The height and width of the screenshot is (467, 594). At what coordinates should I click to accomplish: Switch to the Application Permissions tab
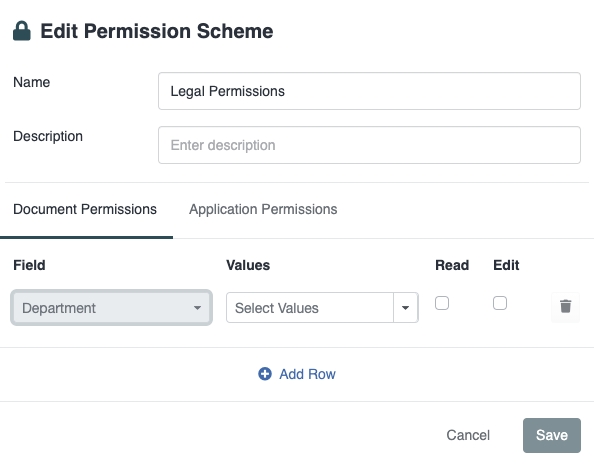click(x=263, y=209)
